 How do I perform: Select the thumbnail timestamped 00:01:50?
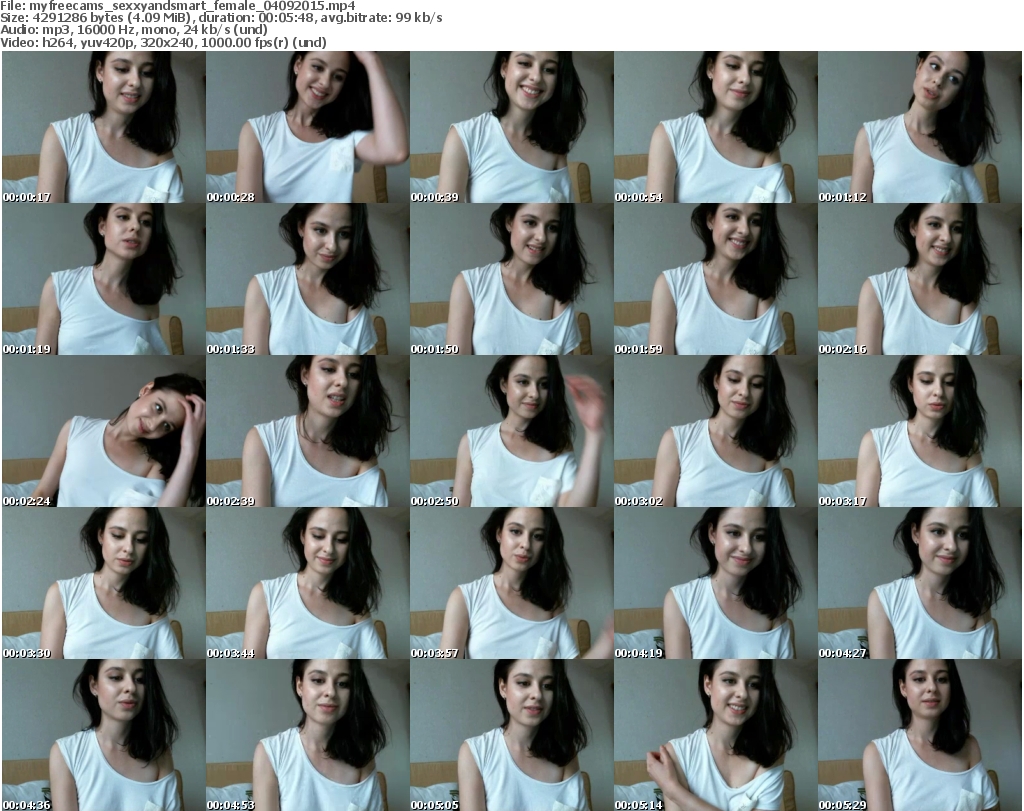pyautogui.click(x=511, y=279)
